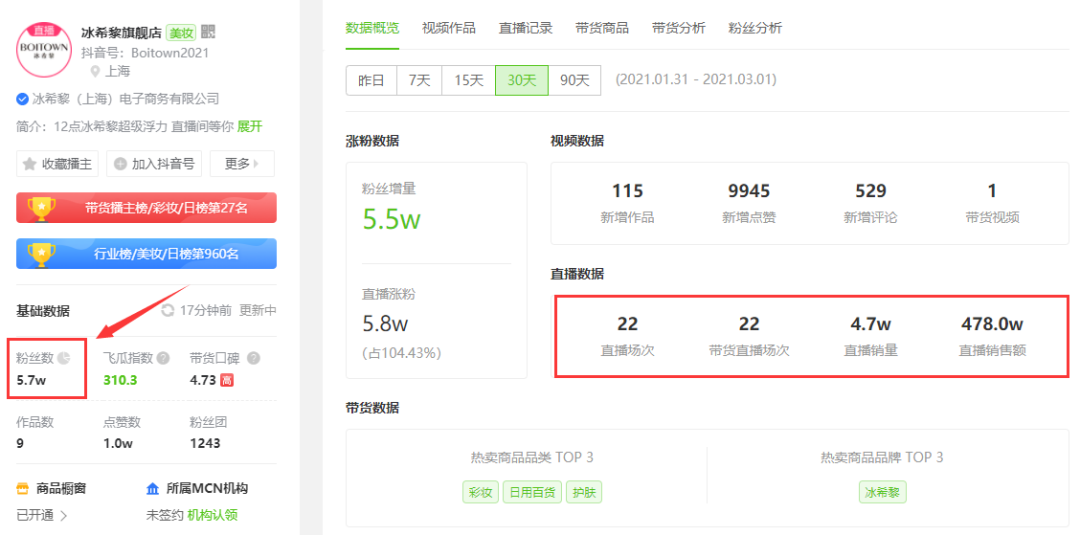Select the 7天 time range
This screenshot has height=535, width=1080.
[x=419, y=80]
